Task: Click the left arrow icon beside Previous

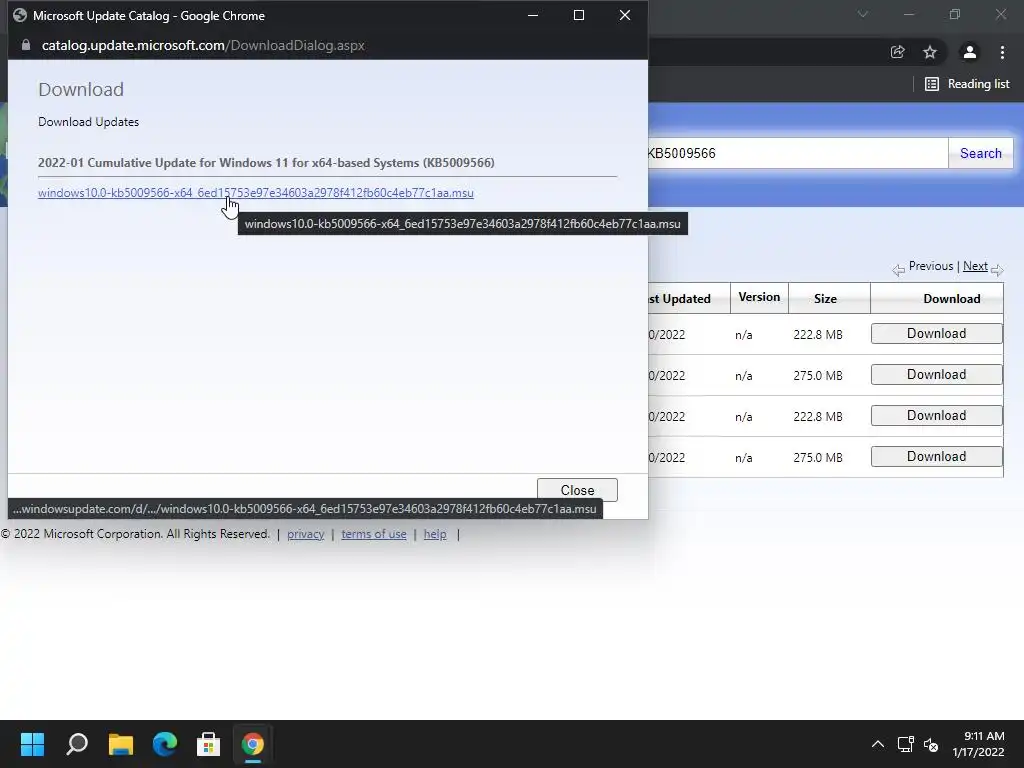Action: [x=899, y=269]
